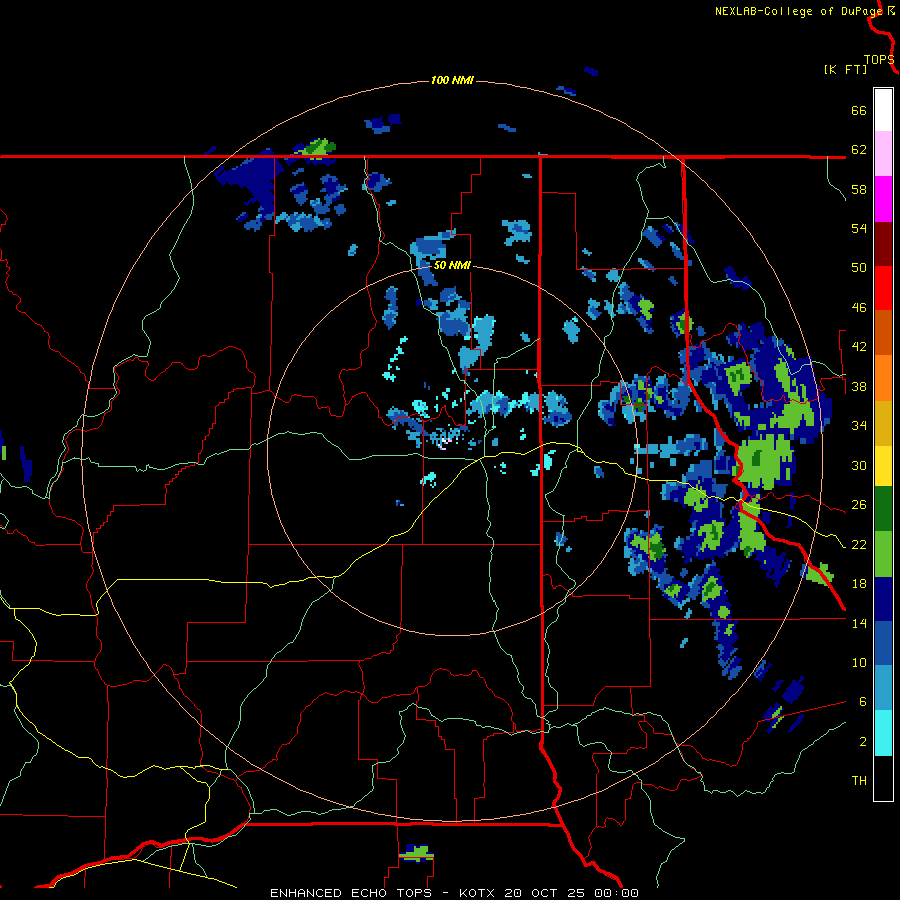The image size is (900, 900).
Task: Click the legend value "58"
Action: coord(859,189)
